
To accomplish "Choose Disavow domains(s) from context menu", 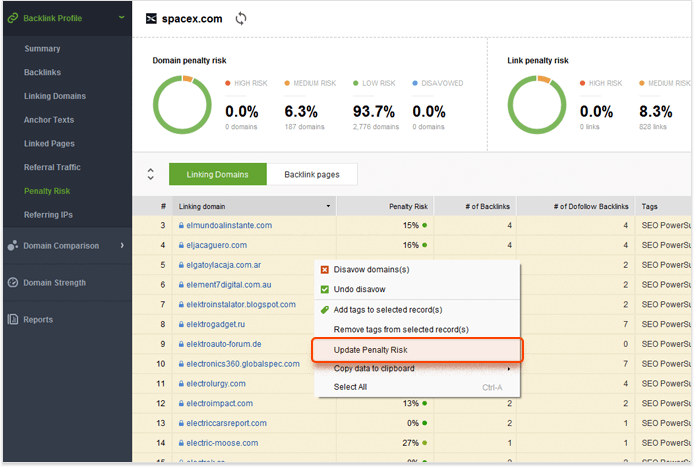I will [x=417, y=270].
